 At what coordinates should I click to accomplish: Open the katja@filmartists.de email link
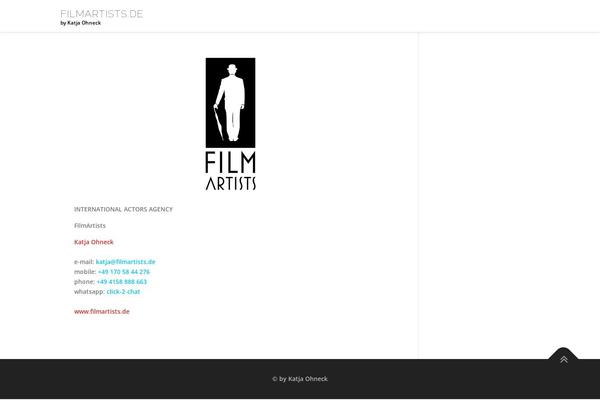126,262
